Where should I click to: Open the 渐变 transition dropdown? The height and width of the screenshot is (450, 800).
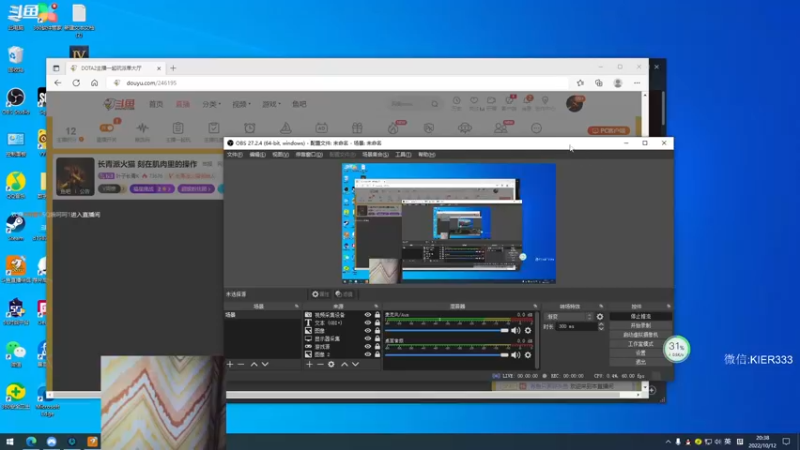click(569, 317)
